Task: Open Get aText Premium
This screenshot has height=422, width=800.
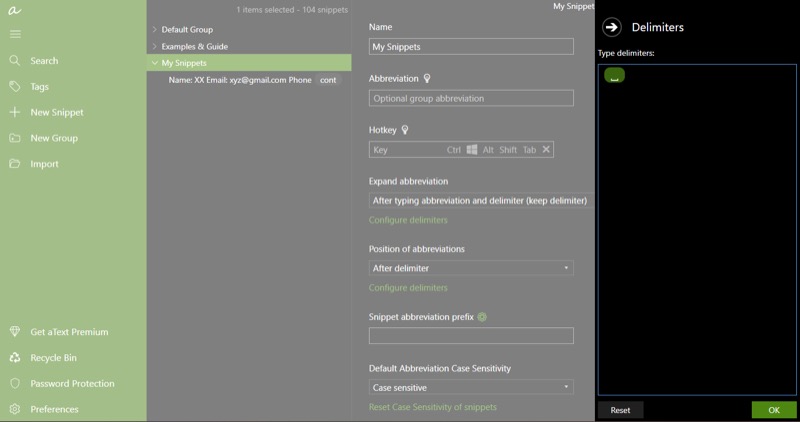Action: coord(69,332)
